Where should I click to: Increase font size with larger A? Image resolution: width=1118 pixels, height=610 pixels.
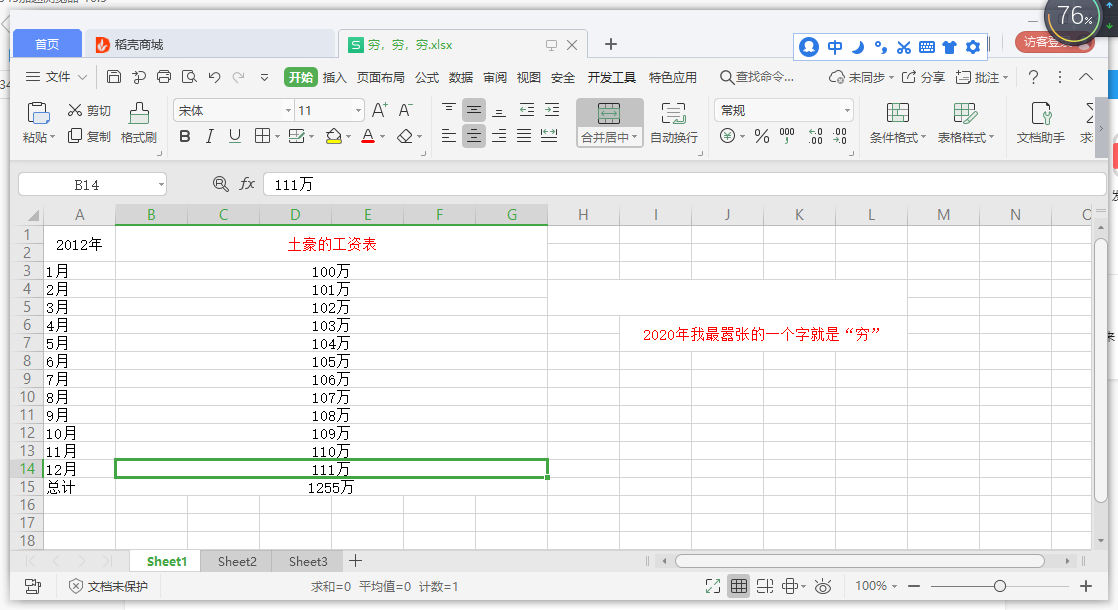pos(379,110)
